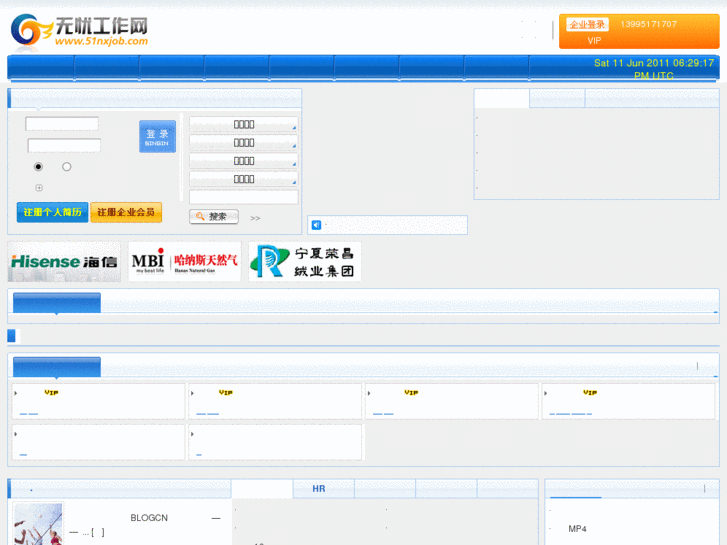727x545 pixels.
Task: Open the 宁夏荣昌绒业集团 logo banner
Action: 305,261
